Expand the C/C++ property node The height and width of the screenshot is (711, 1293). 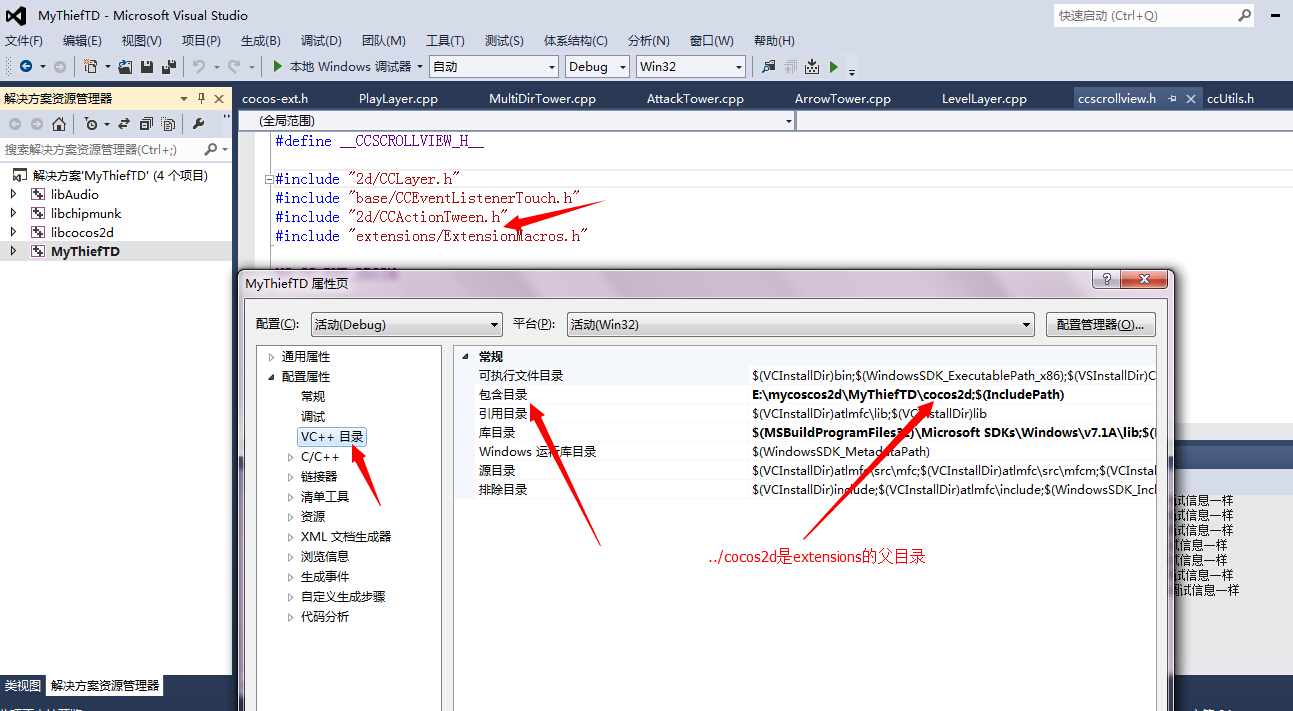291,457
